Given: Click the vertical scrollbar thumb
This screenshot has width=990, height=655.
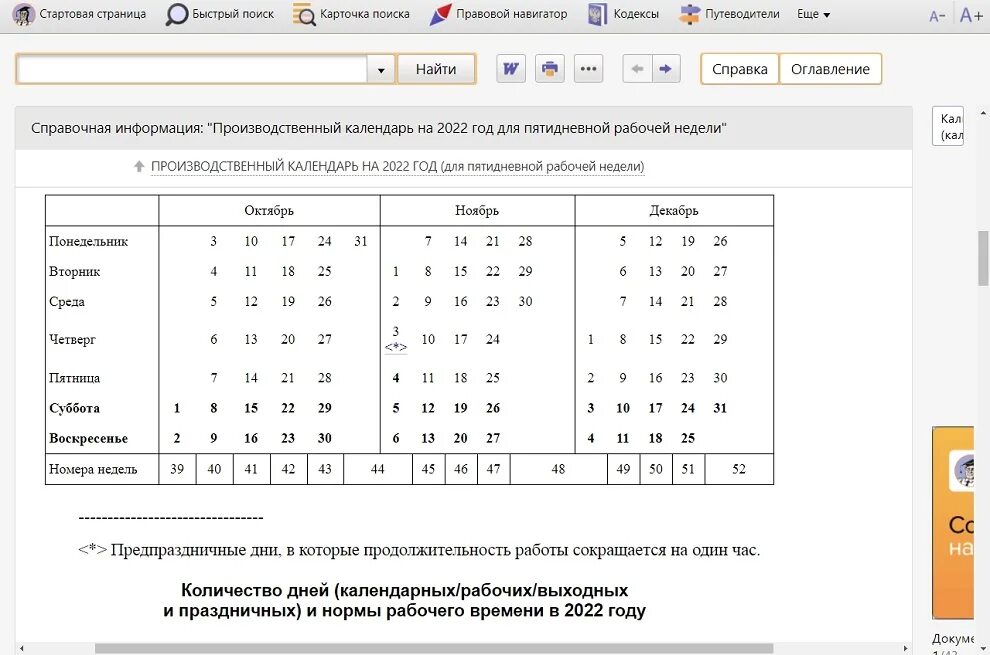Looking at the screenshot, I should tap(984, 258).
